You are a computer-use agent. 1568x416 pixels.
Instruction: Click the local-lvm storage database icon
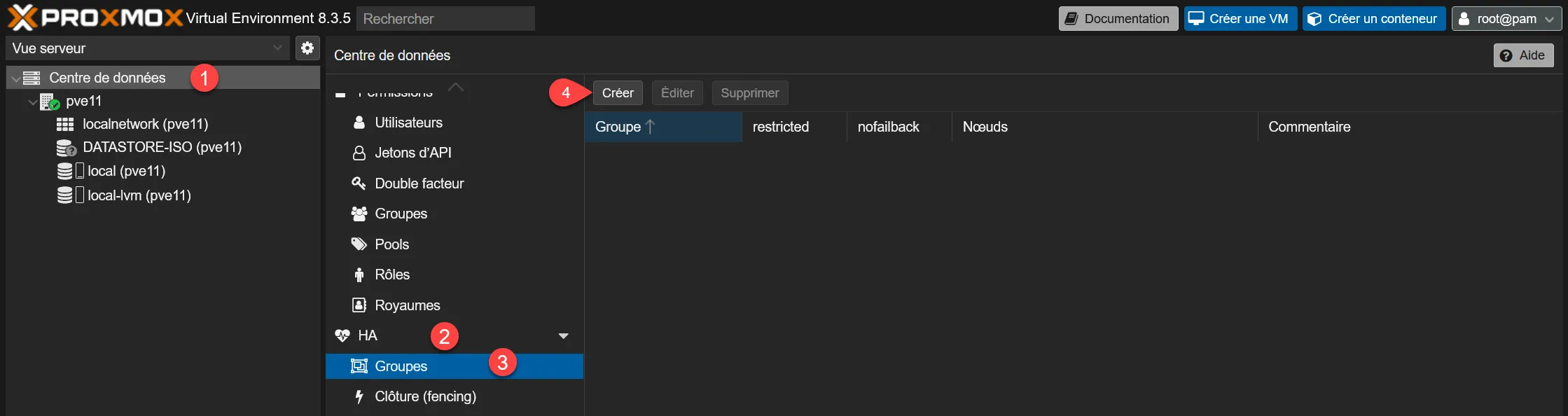[64, 195]
